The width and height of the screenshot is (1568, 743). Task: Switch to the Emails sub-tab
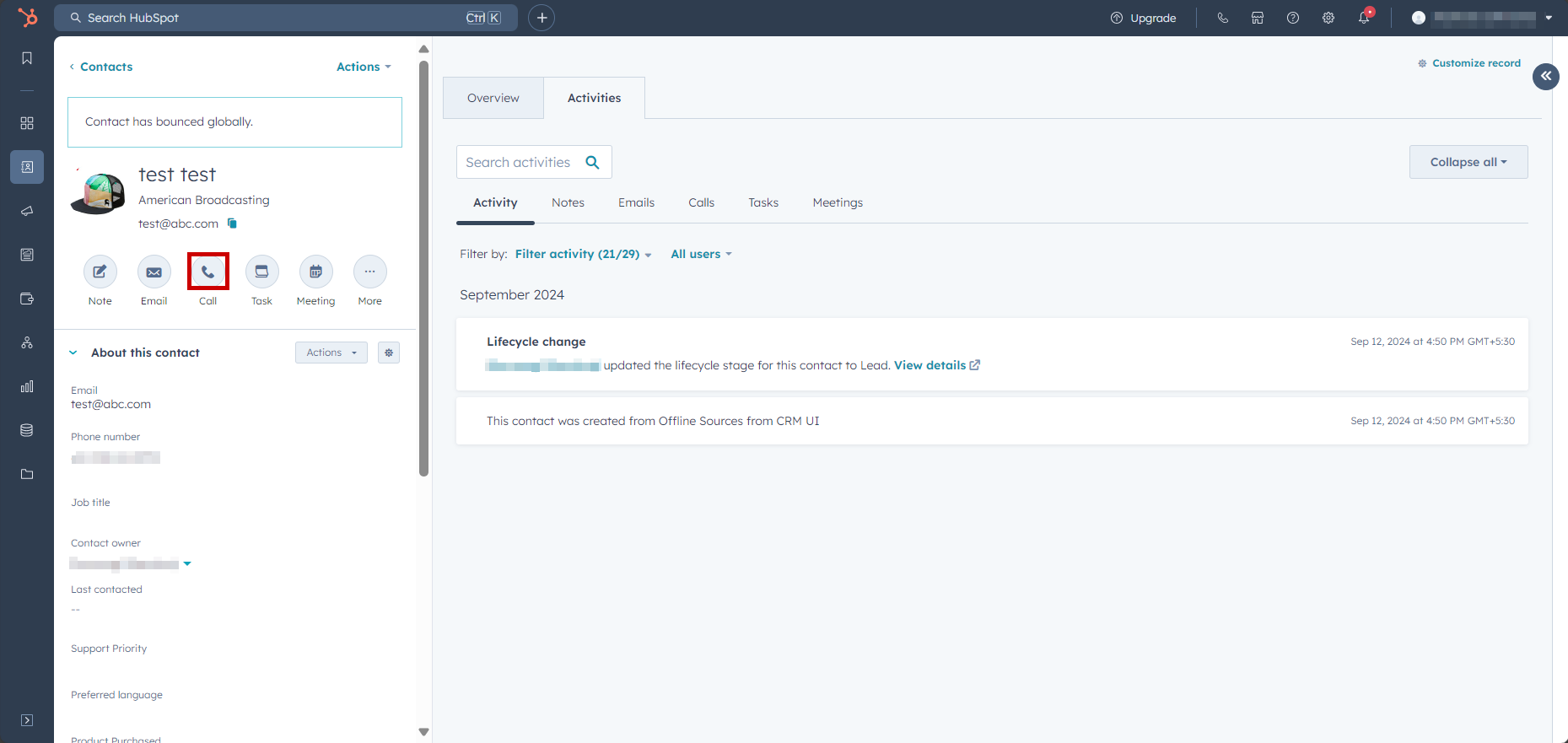pos(636,202)
